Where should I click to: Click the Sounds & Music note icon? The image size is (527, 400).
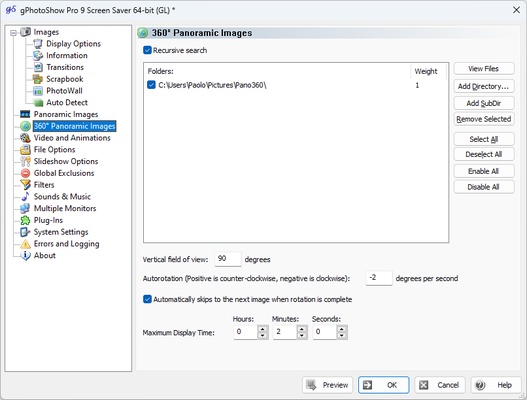pos(25,197)
